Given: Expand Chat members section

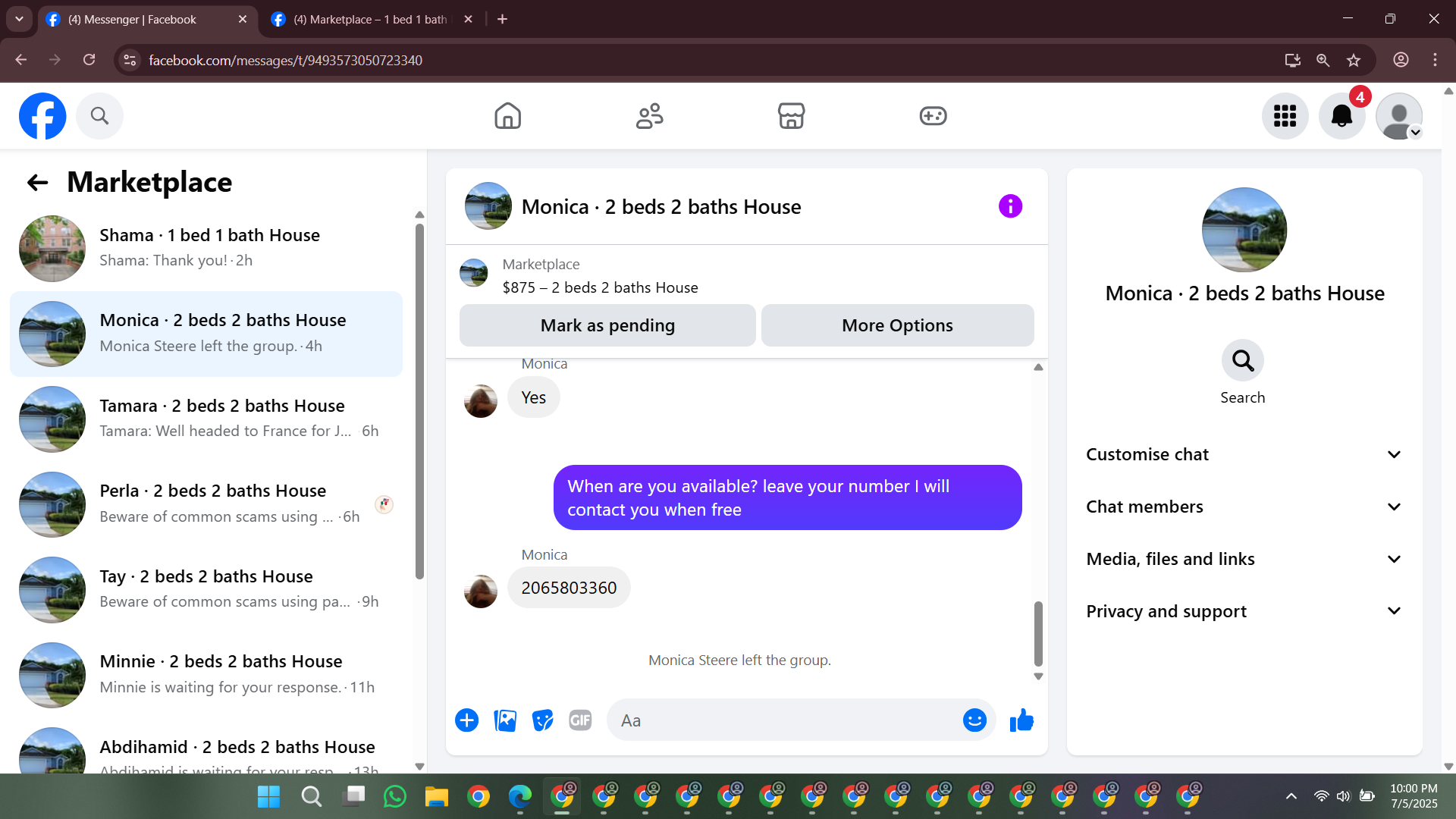Looking at the screenshot, I should (x=1244, y=507).
